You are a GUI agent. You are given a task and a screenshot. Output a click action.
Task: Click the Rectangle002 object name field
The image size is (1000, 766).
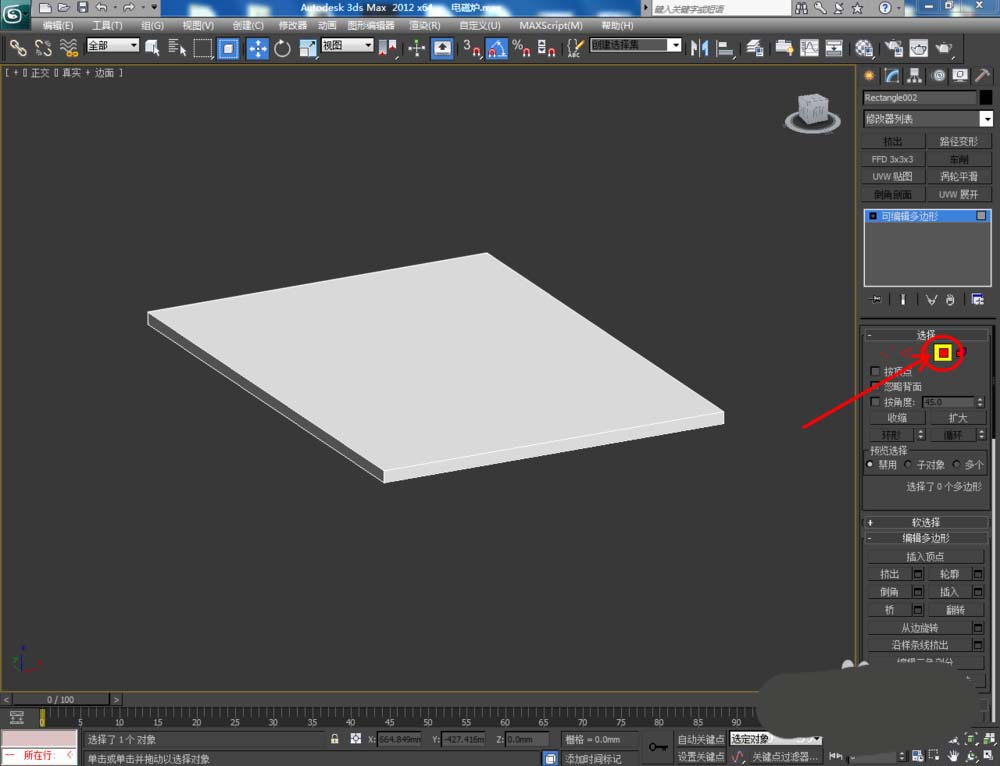click(x=919, y=98)
